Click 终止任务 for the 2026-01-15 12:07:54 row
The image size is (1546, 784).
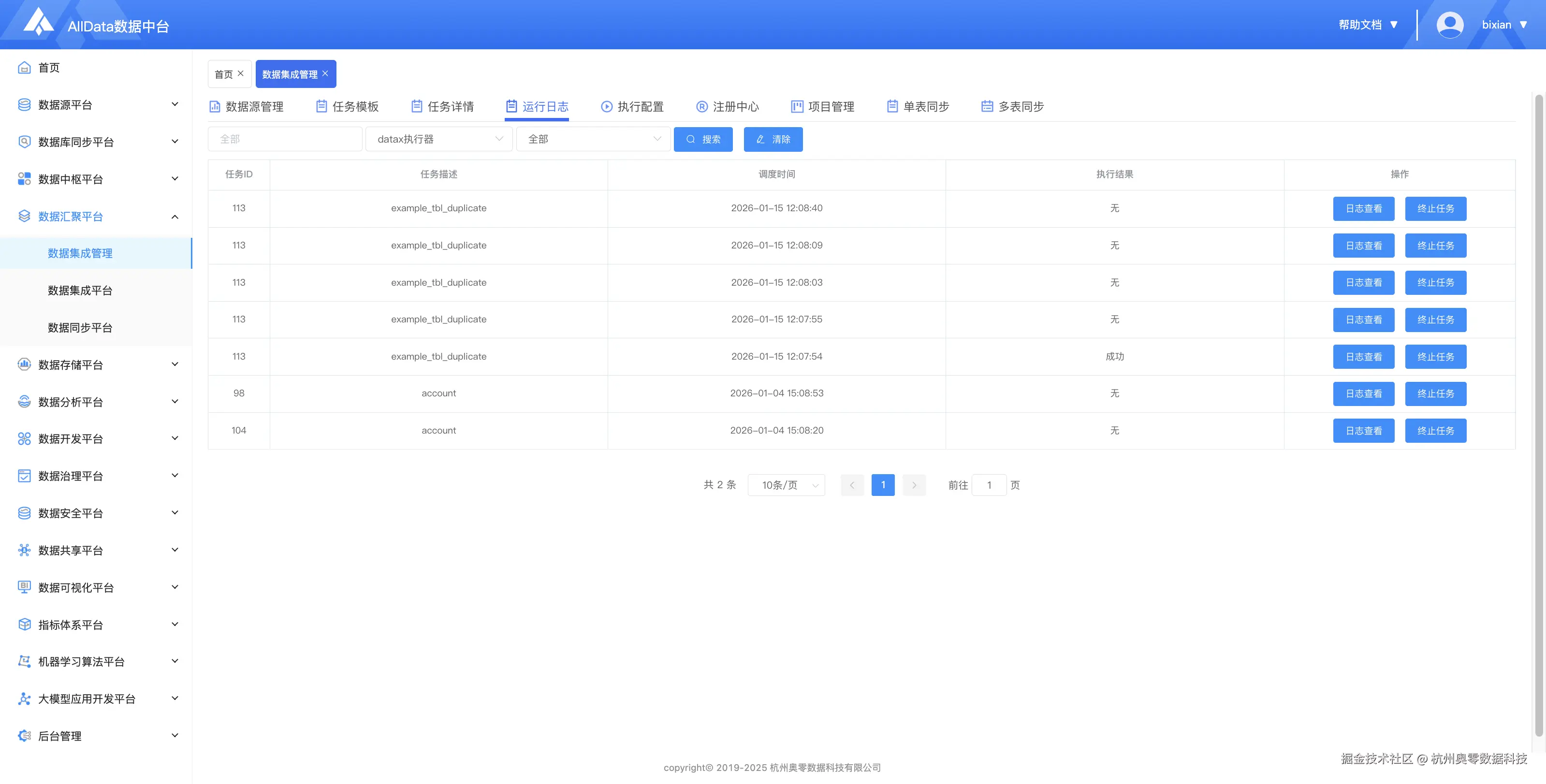coord(1435,356)
